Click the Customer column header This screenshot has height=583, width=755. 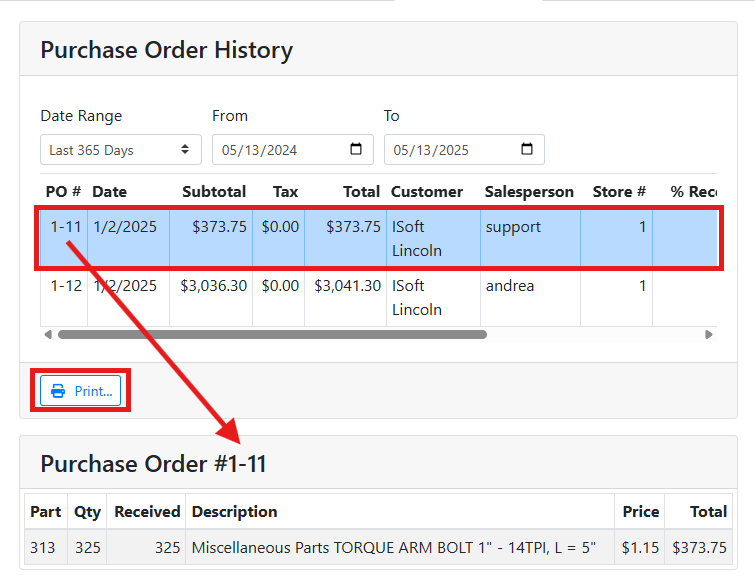click(x=427, y=191)
